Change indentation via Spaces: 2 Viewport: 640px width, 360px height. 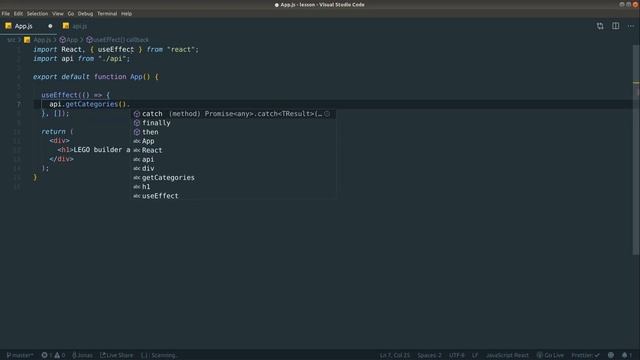tap(429, 356)
